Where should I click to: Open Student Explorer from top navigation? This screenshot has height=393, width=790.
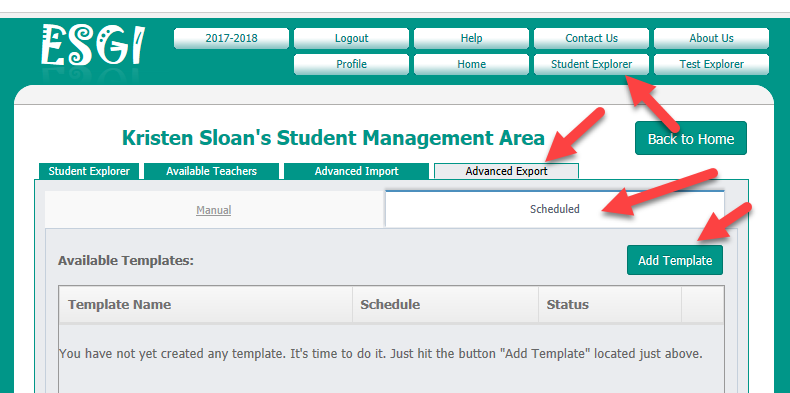click(591, 64)
